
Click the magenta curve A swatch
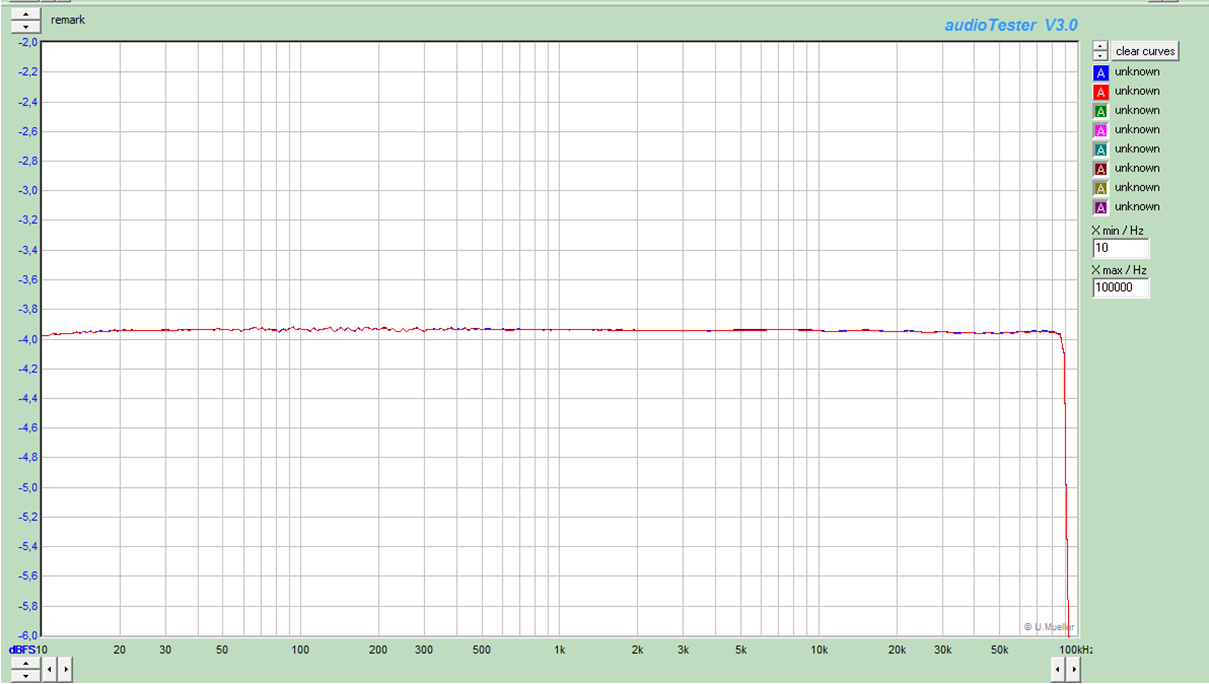tap(1101, 130)
